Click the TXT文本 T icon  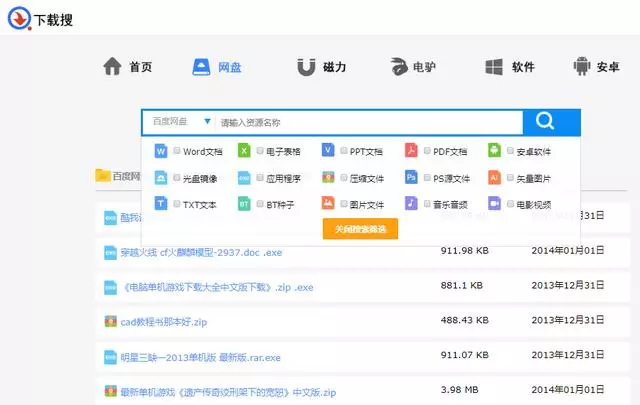tap(161, 203)
